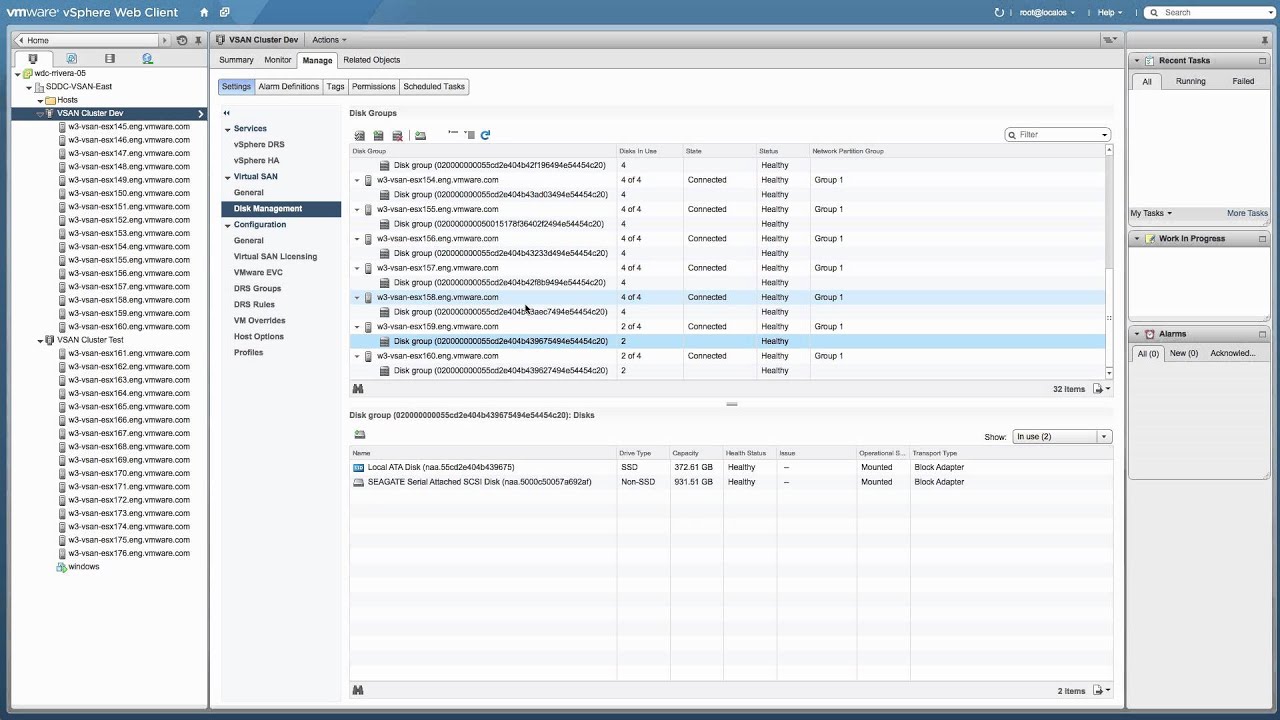The width and height of the screenshot is (1280, 720).
Task: Export the Disks list
Action: pyautogui.click(x=1101, y=691)
